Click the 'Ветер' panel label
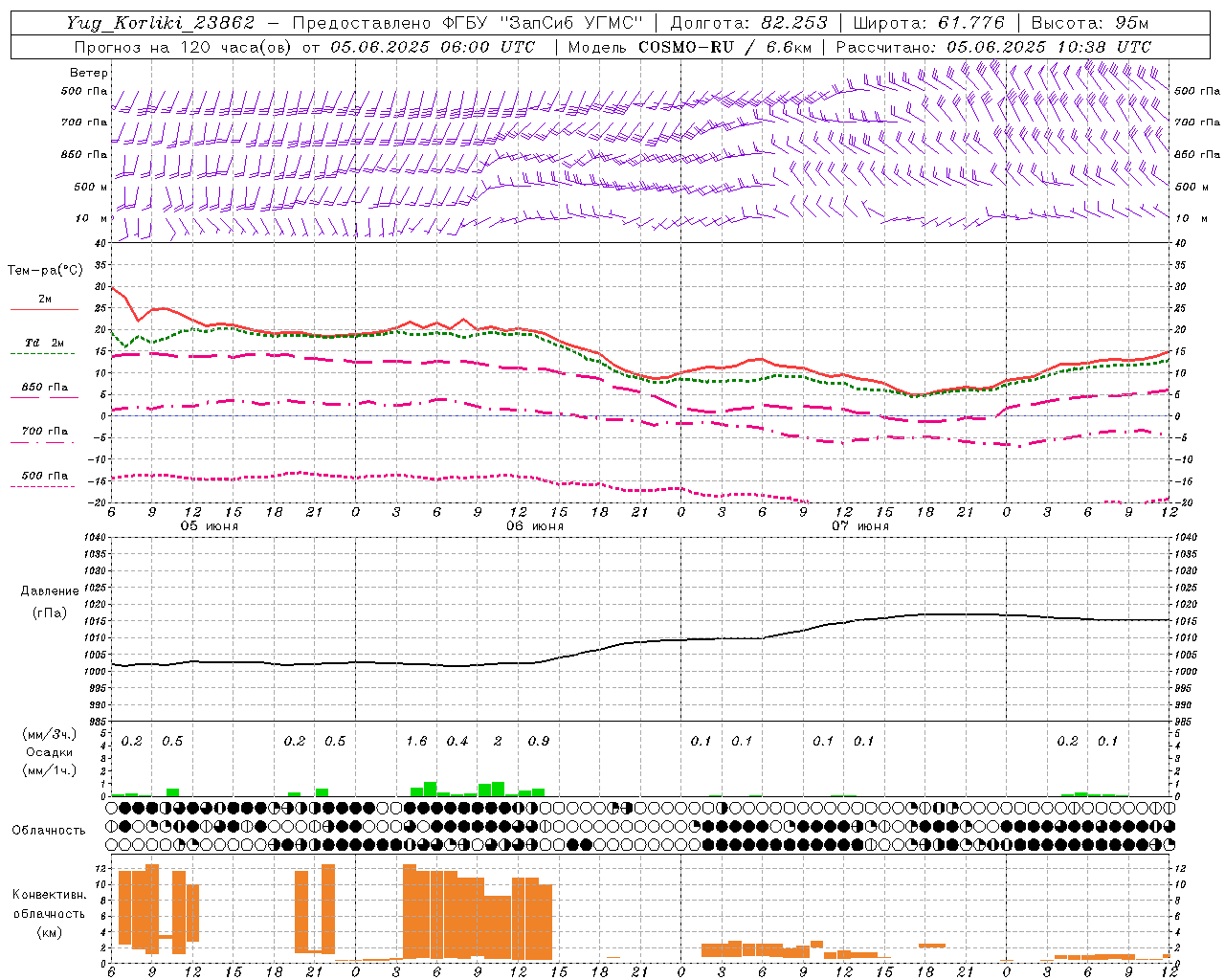Viewport: 1225px width, 980px height. pyautogui.click(x=89, y=73)
